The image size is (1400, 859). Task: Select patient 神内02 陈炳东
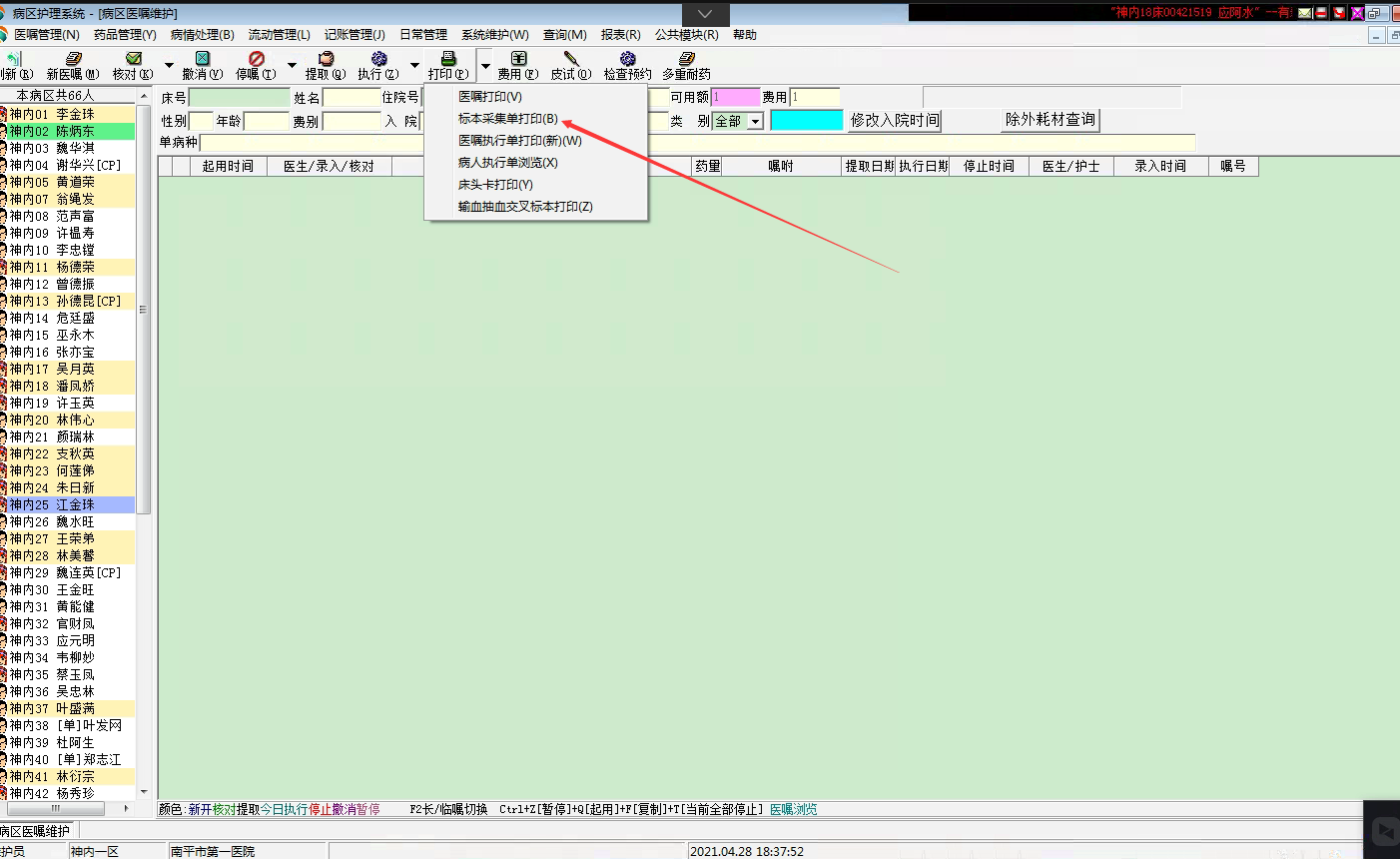67,131
